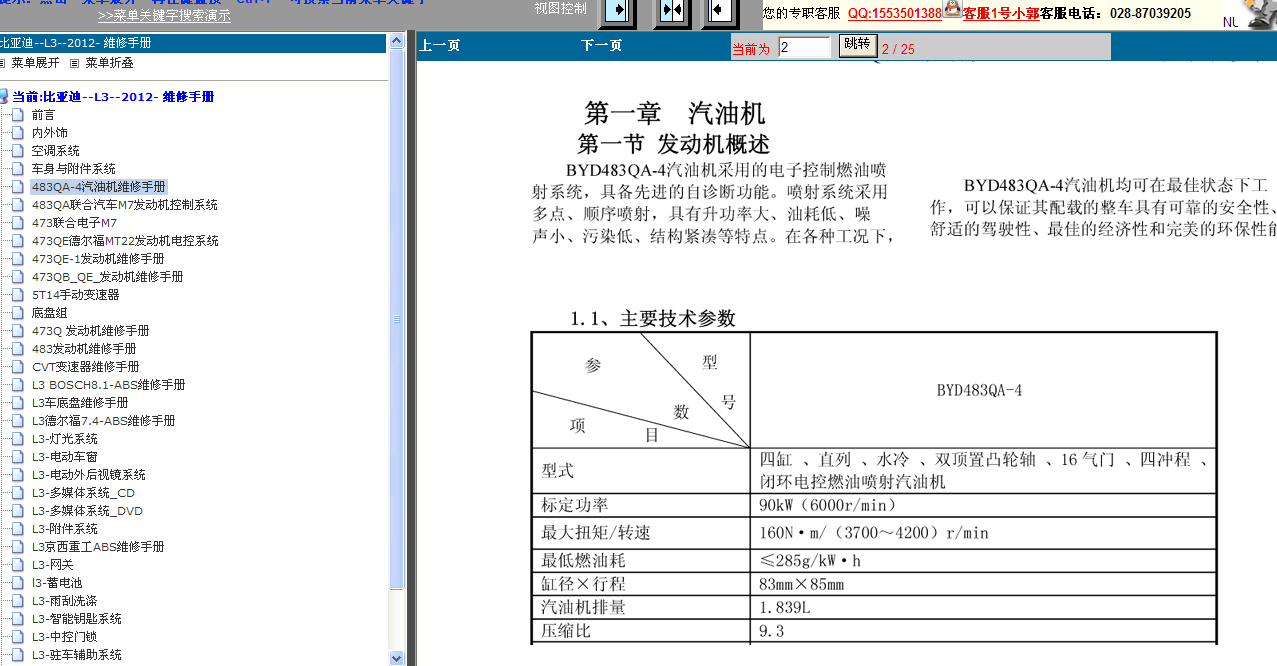Click the page icon beside 483QA-4汽油机维修手册

click(x=17, y=187)
